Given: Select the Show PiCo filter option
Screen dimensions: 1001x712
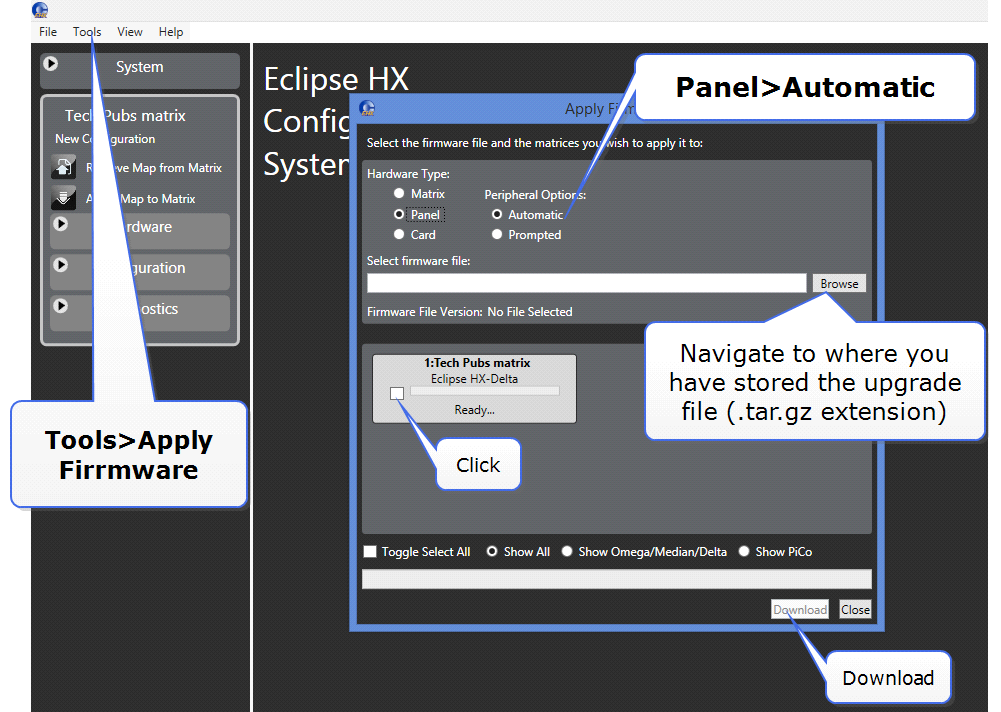Looking at the screenshot, I should click(744, 552).
